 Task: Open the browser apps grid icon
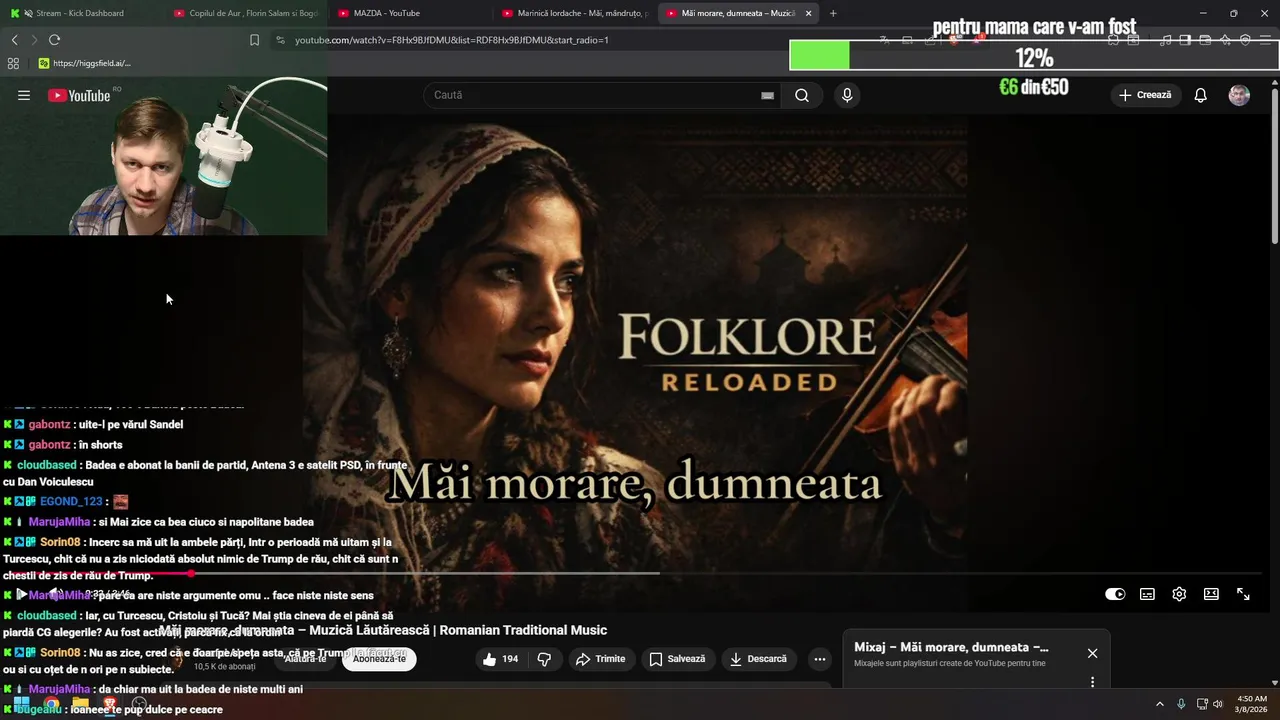click(x=13, y=63)
